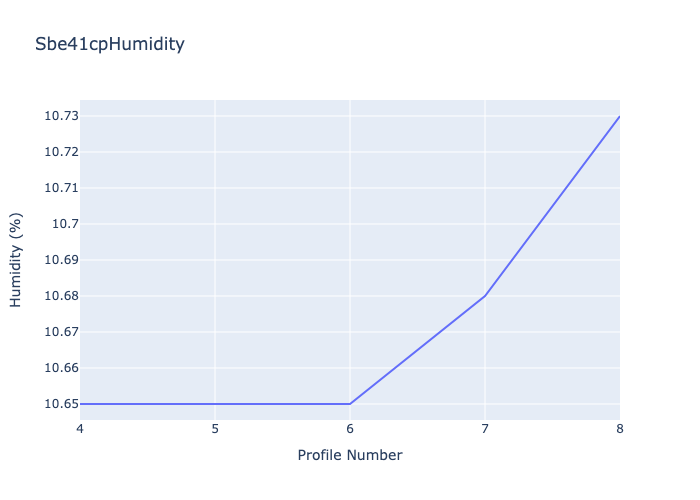Click the y-axis tick label 10.7
The width and height of the screenshot is (700, 500).
[x=65, y=224]
